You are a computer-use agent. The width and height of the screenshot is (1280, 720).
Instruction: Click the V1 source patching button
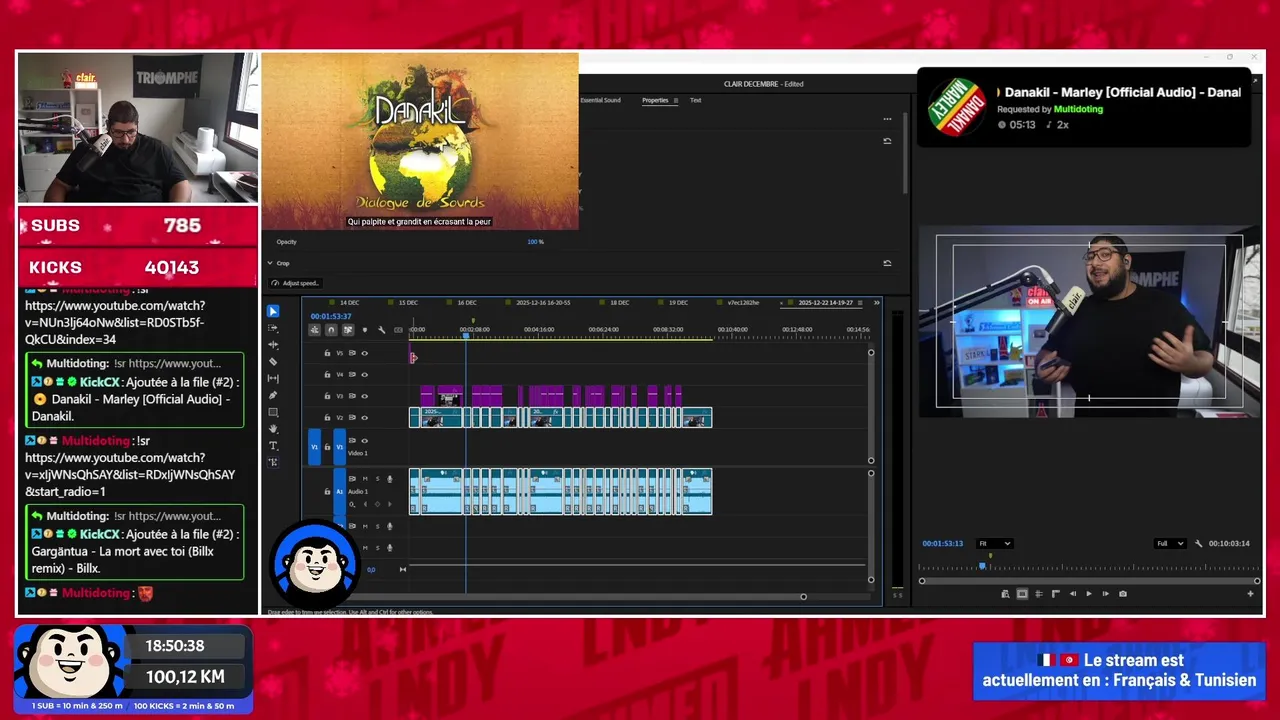(314, 446)
